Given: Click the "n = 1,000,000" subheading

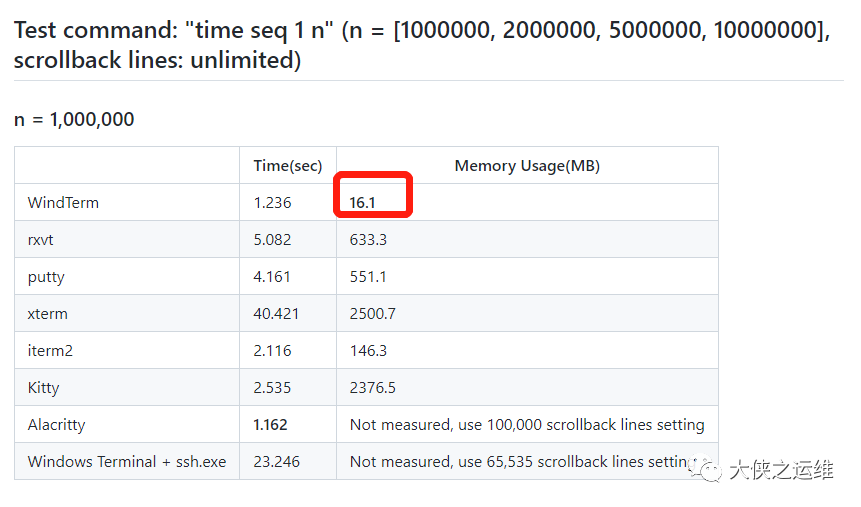Looking at the screenshot, I should point(74,119).
